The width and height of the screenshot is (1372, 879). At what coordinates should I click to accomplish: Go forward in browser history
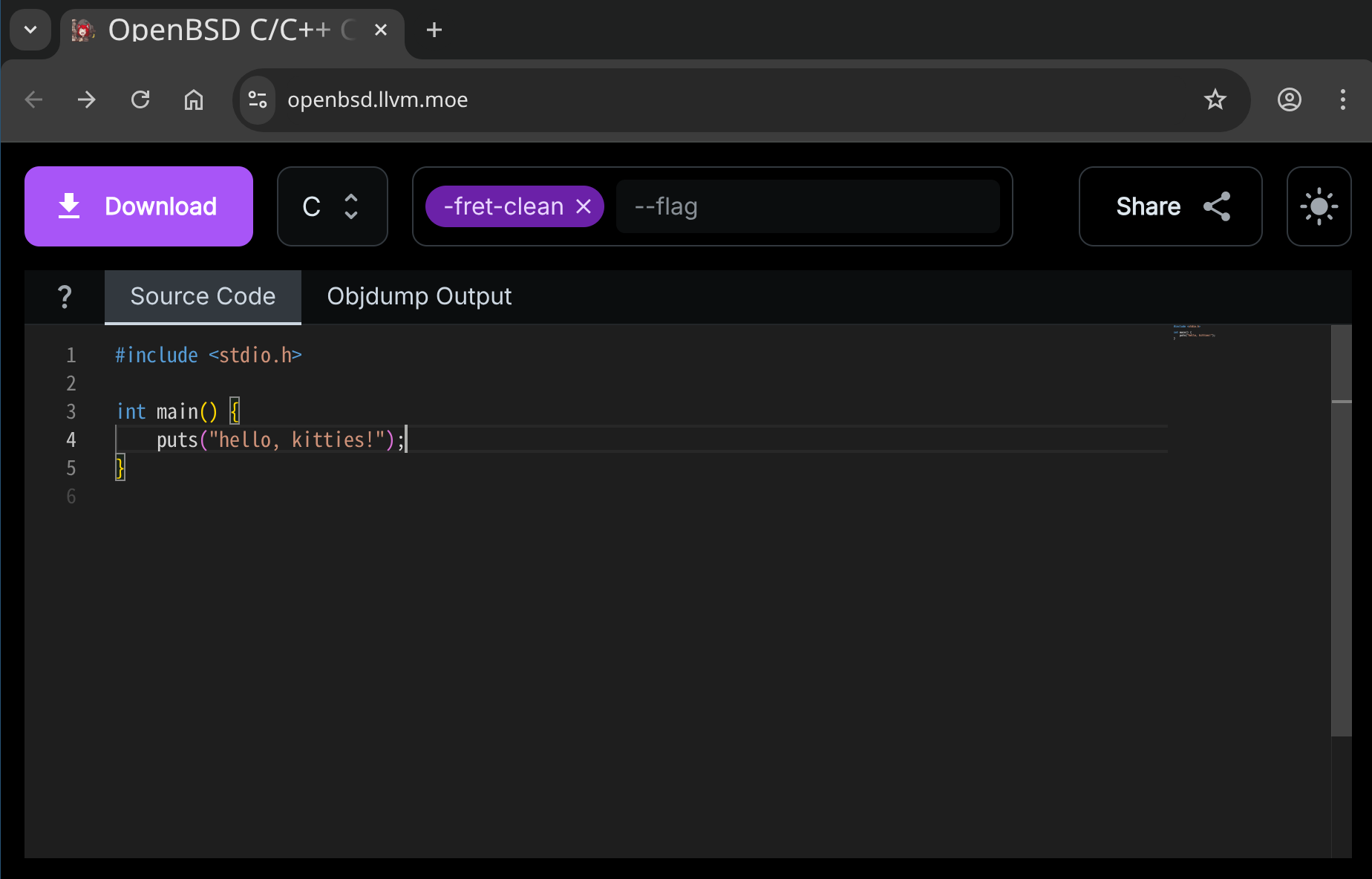[87, 99]
